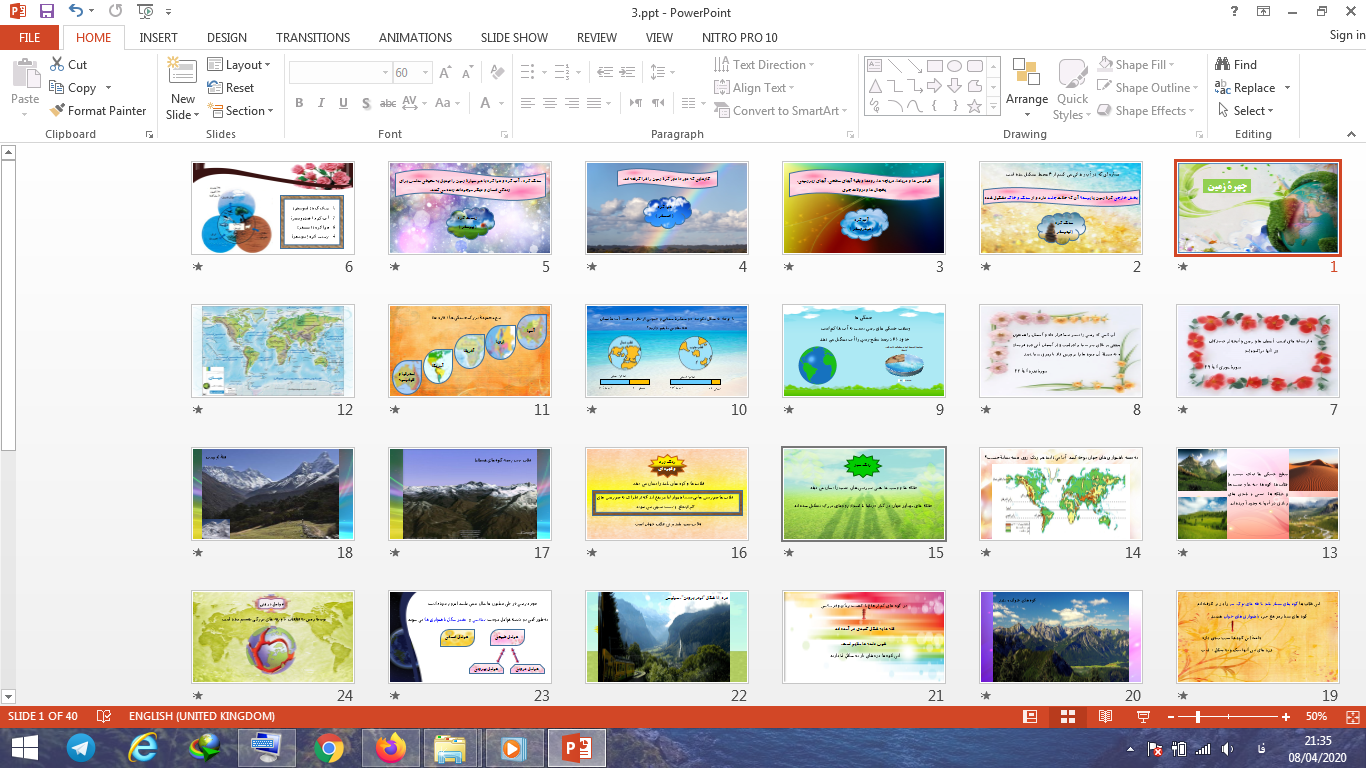1366x768 pixels.
Task: Launch Telegram from the taskbar
Action: tap(81, 747)
